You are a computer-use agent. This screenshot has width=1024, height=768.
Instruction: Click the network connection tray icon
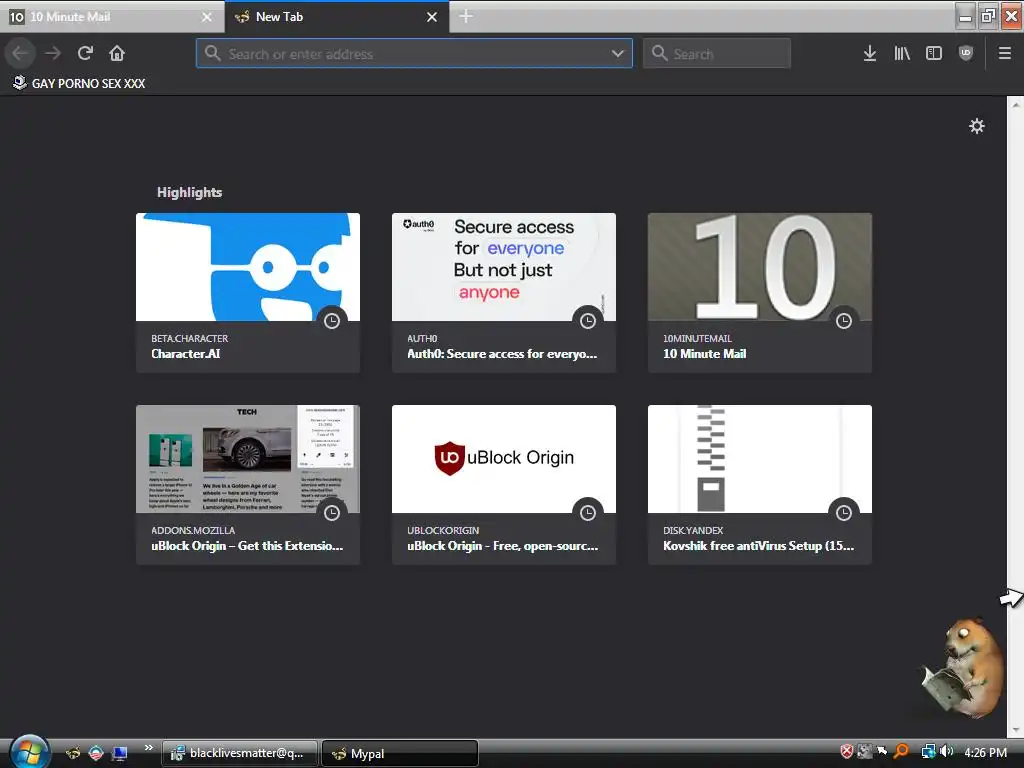click(x=928, y=752)
